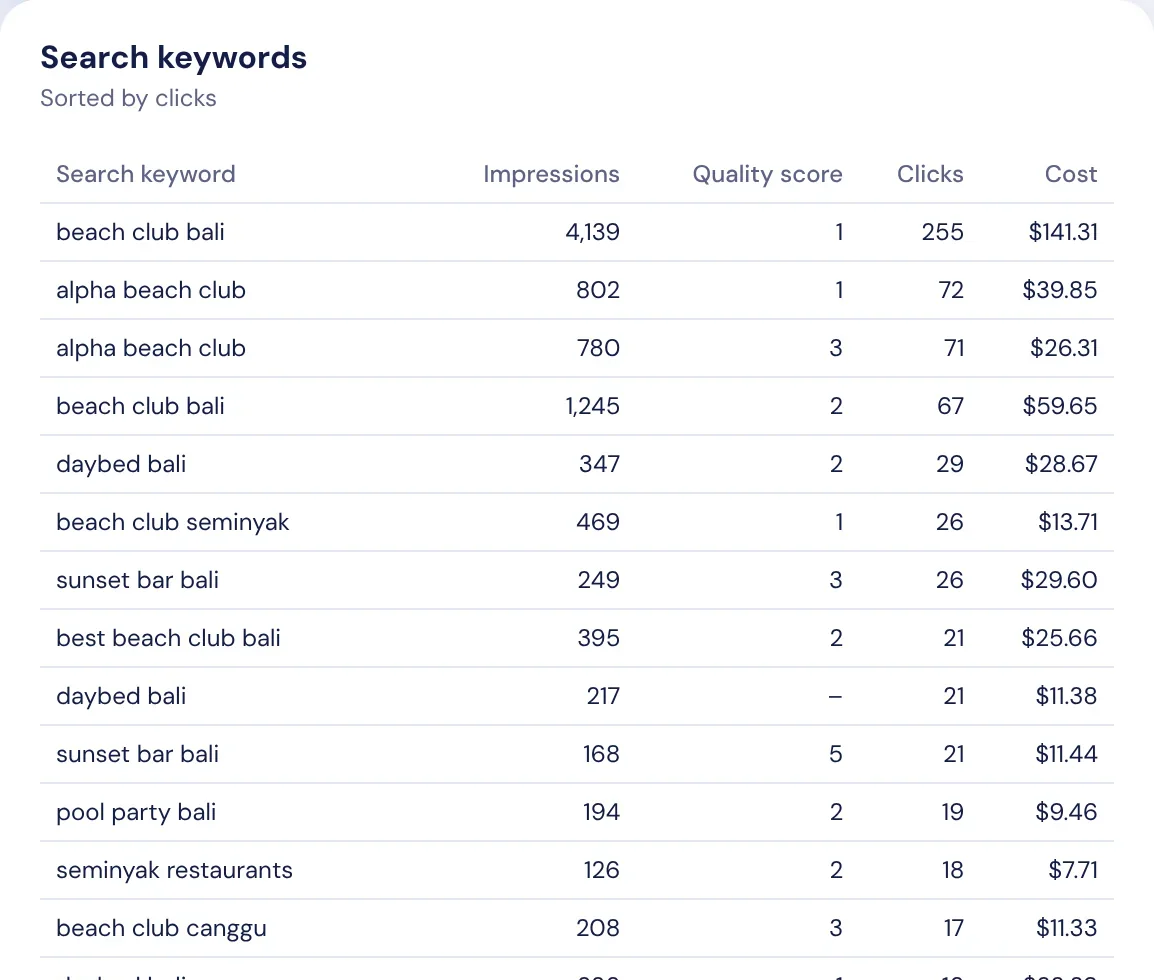
Task: Click the $141.31 cost cell
Action: (1063, 232)
